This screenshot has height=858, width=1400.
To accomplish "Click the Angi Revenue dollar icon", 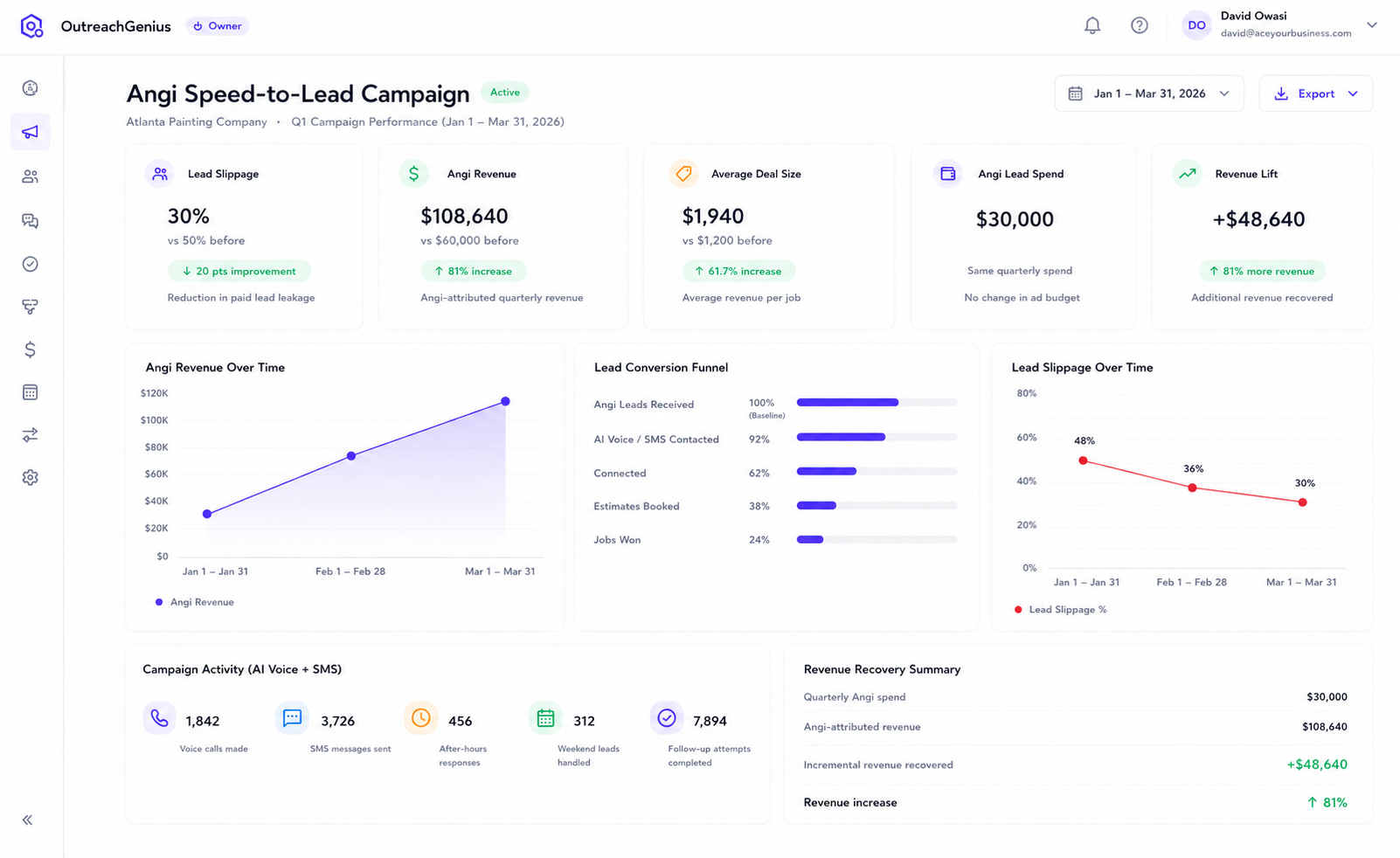I will click(414, 174).
